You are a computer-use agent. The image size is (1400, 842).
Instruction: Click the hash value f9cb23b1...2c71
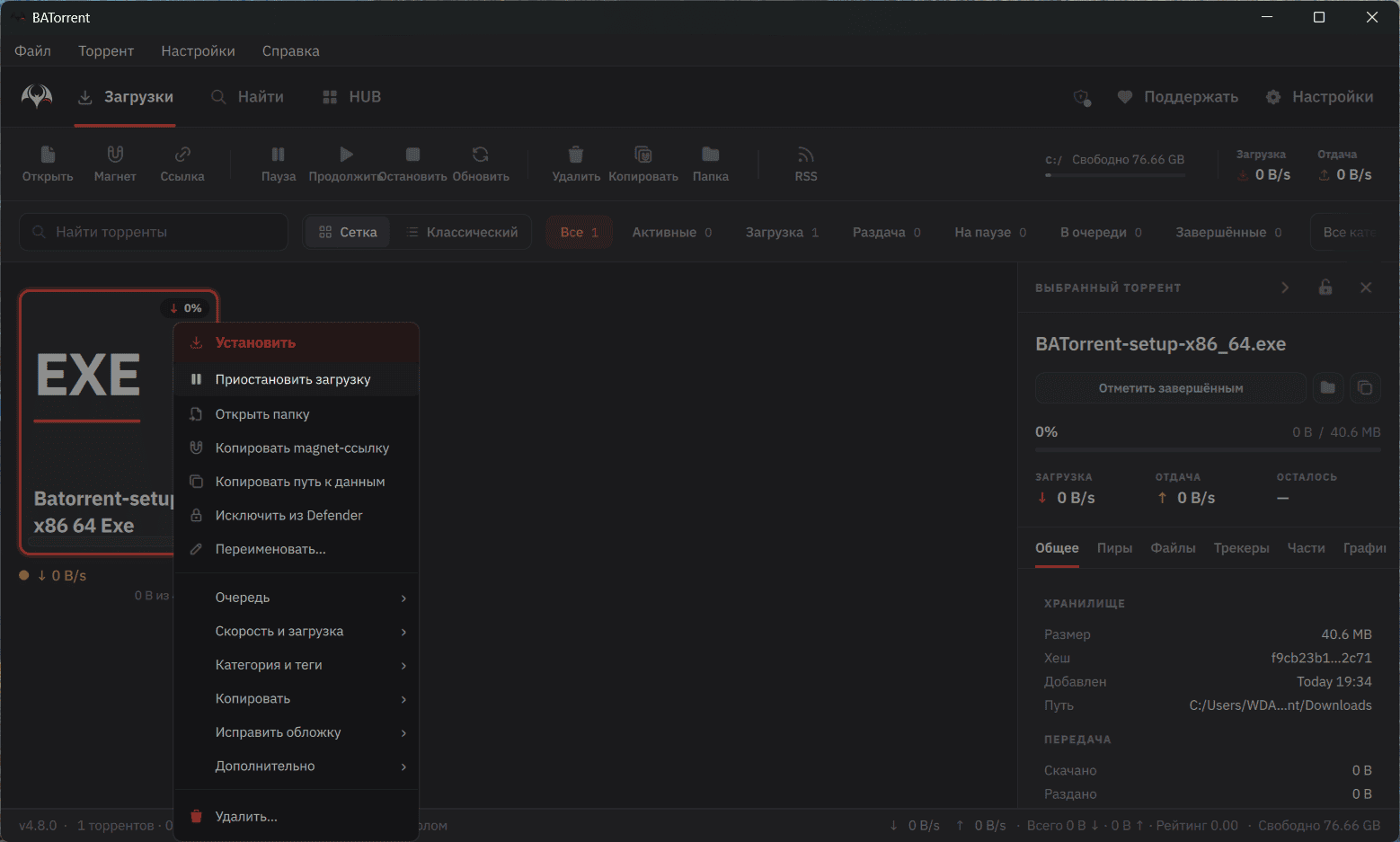(x=1321, y=658)
